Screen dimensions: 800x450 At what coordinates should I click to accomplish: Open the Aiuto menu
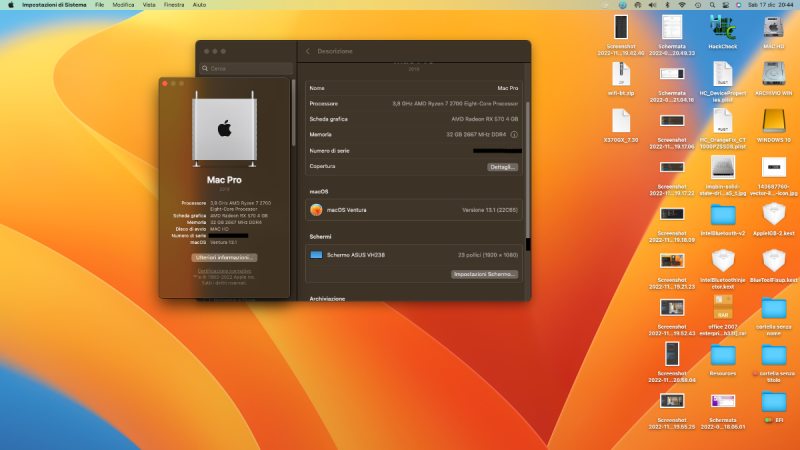[199, 5]
